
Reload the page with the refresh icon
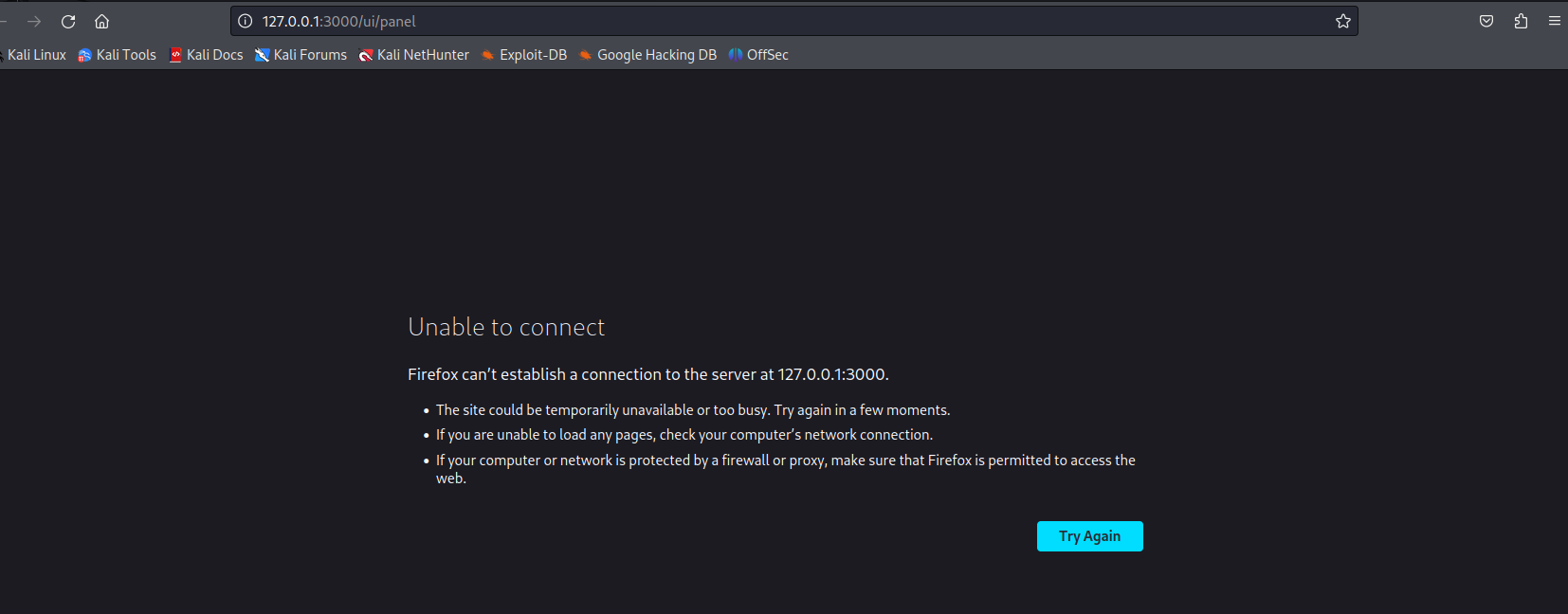coord(68,21)
